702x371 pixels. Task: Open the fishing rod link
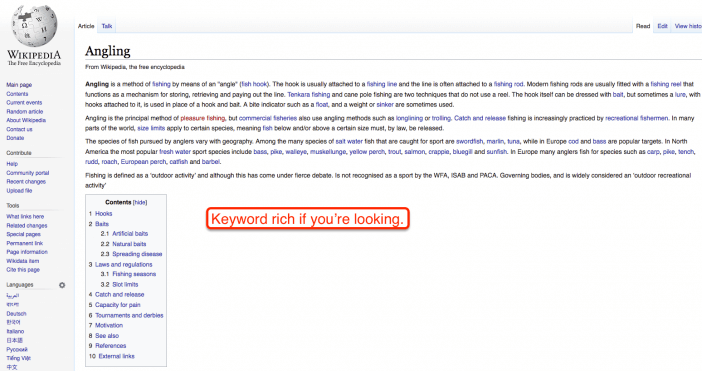(509, 84)
